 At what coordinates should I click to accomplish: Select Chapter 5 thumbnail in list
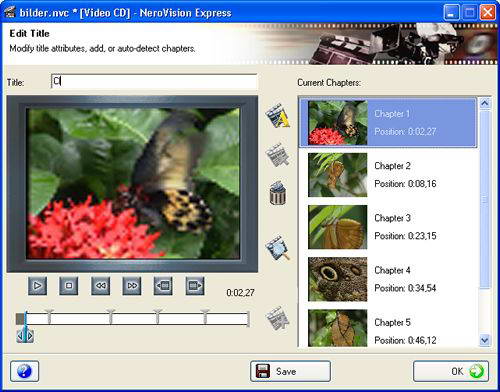337,328
